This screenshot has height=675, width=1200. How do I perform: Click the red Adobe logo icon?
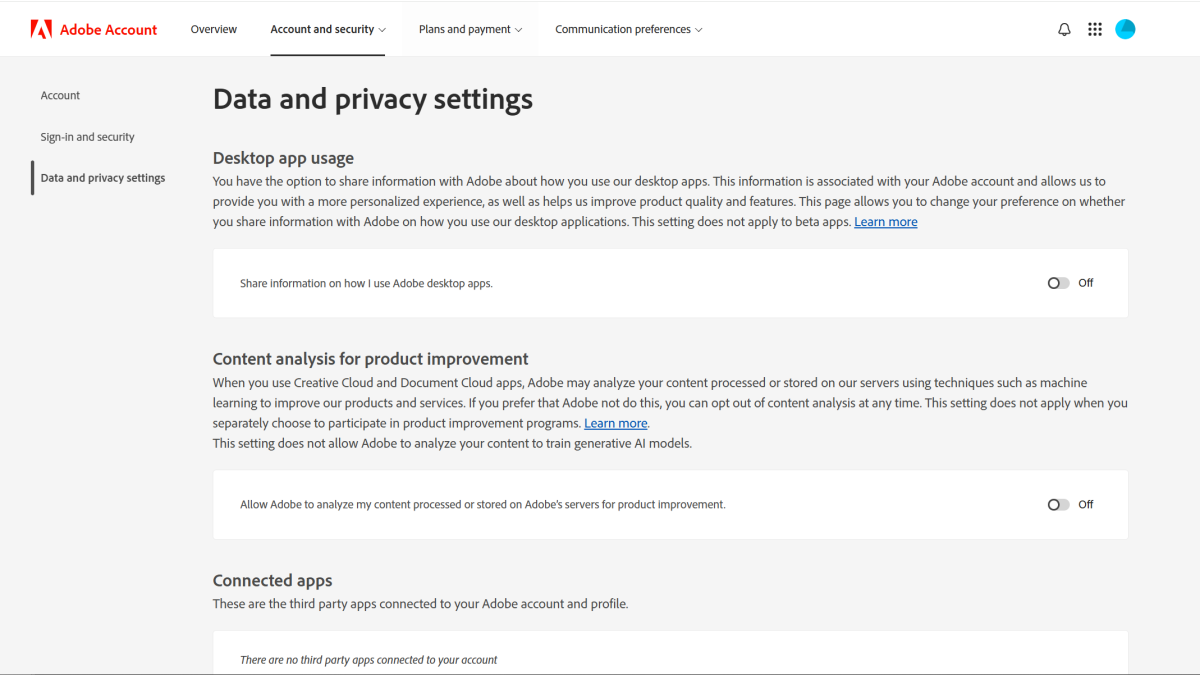pos(41,29)
